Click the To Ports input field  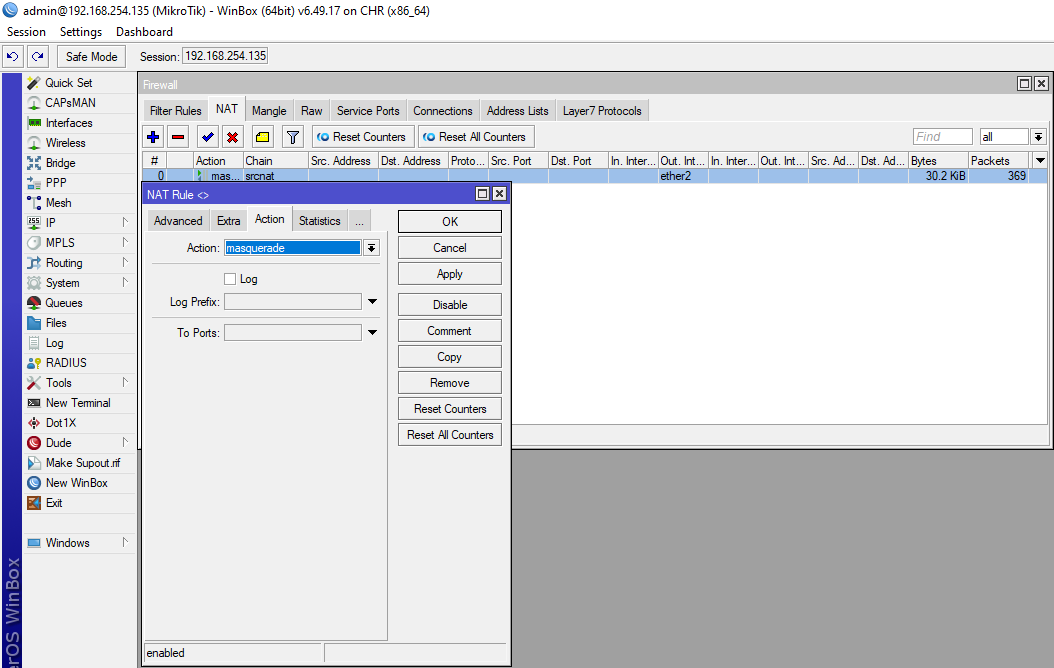coord(292,333)
